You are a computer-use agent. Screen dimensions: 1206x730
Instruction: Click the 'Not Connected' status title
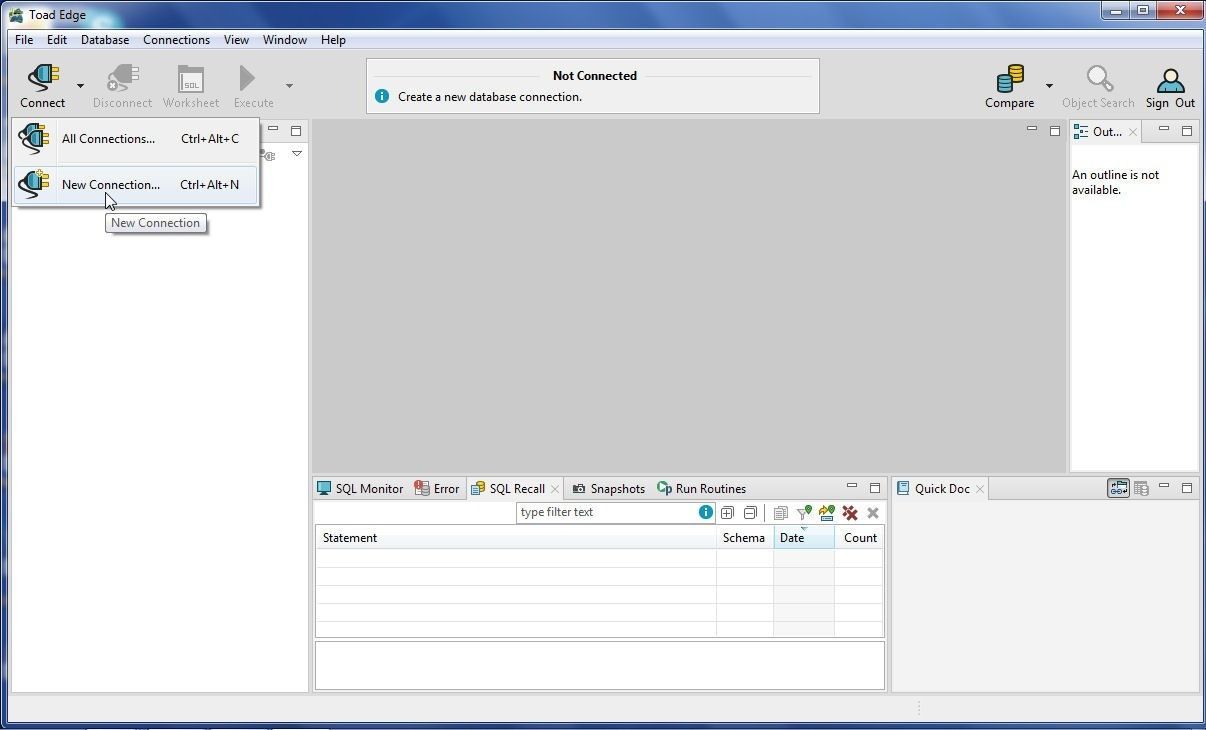(595, 76)
